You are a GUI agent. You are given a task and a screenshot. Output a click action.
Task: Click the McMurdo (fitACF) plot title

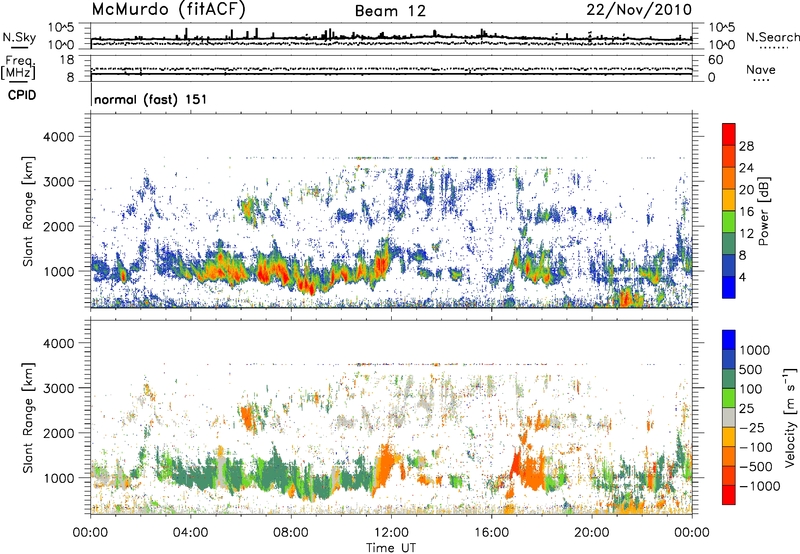point(168,9)
